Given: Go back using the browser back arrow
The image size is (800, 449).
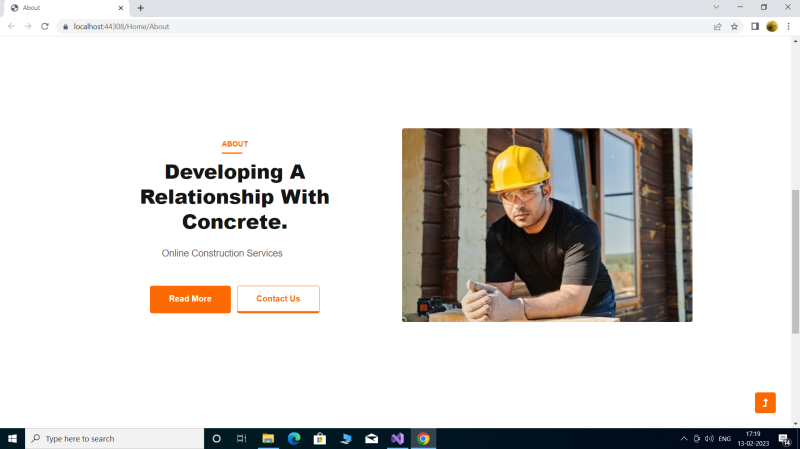Looking at the screenshot, I should [12, 26].
